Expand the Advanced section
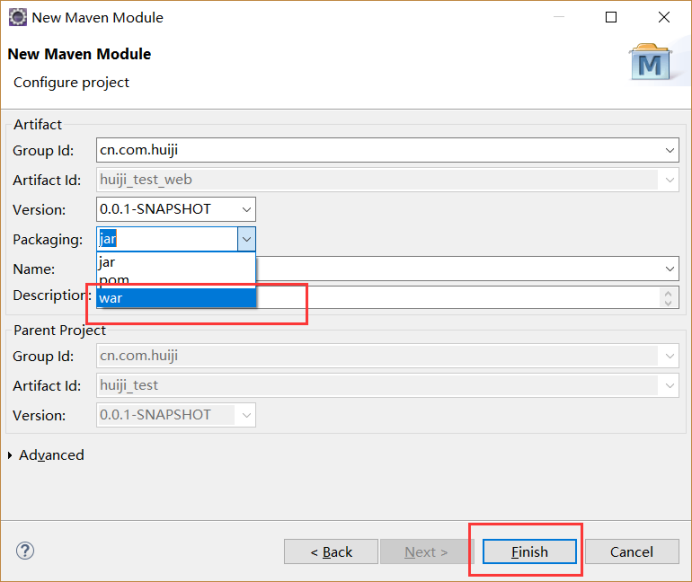The image size is (692, 582). [x=10, y=455]
